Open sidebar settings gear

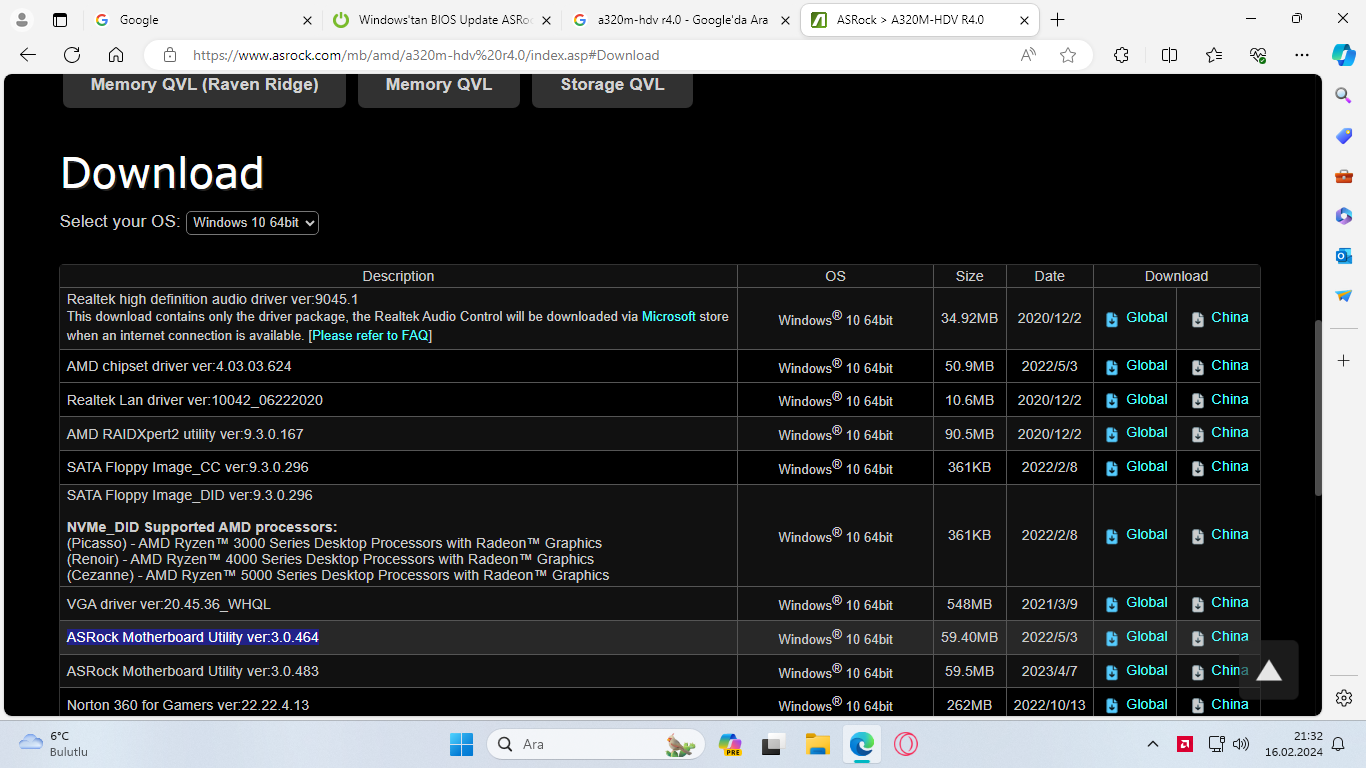[x=1344, y=697]
